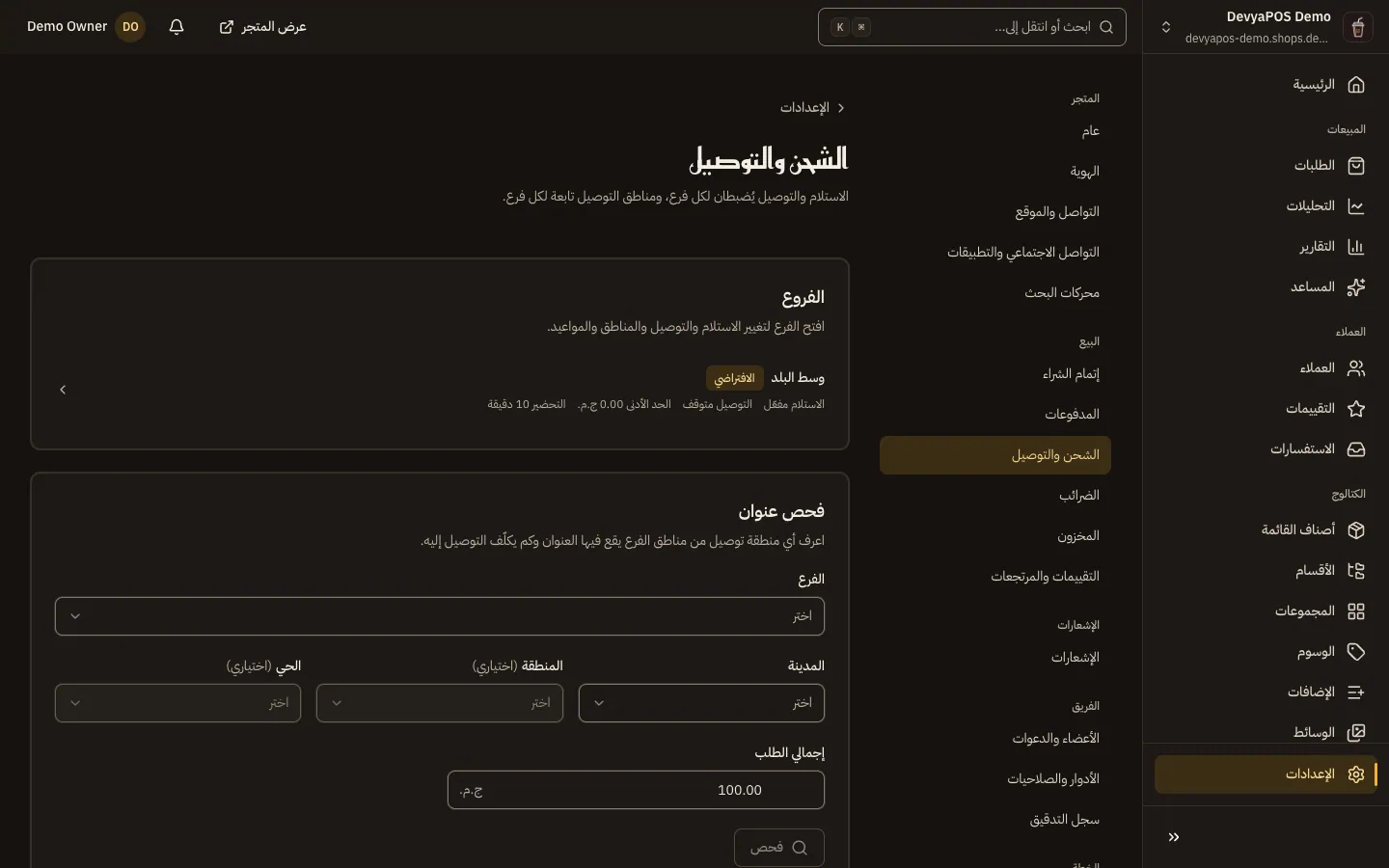Click the فحص check button

779,848
